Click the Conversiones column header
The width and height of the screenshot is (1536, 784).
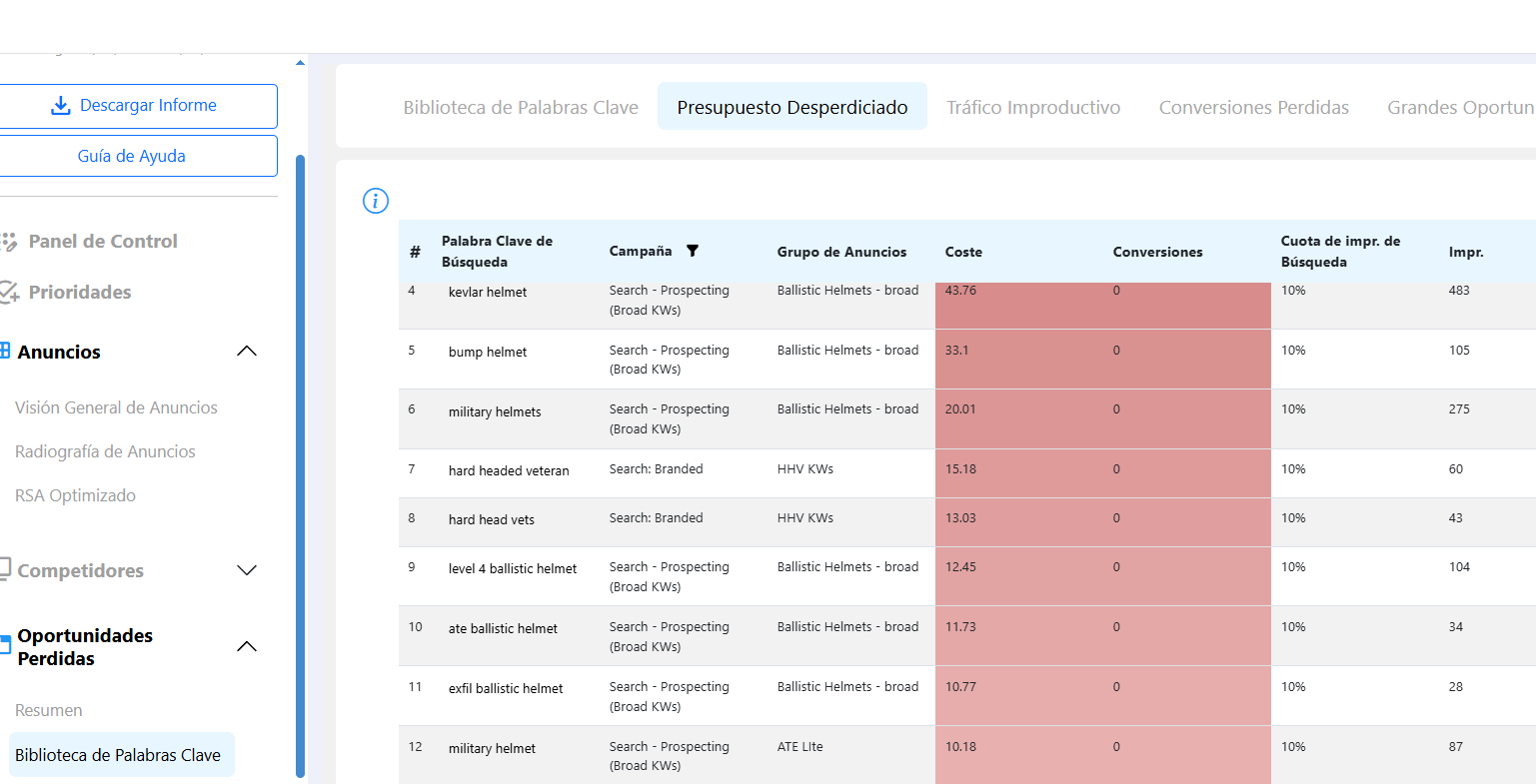point(1157,252)
